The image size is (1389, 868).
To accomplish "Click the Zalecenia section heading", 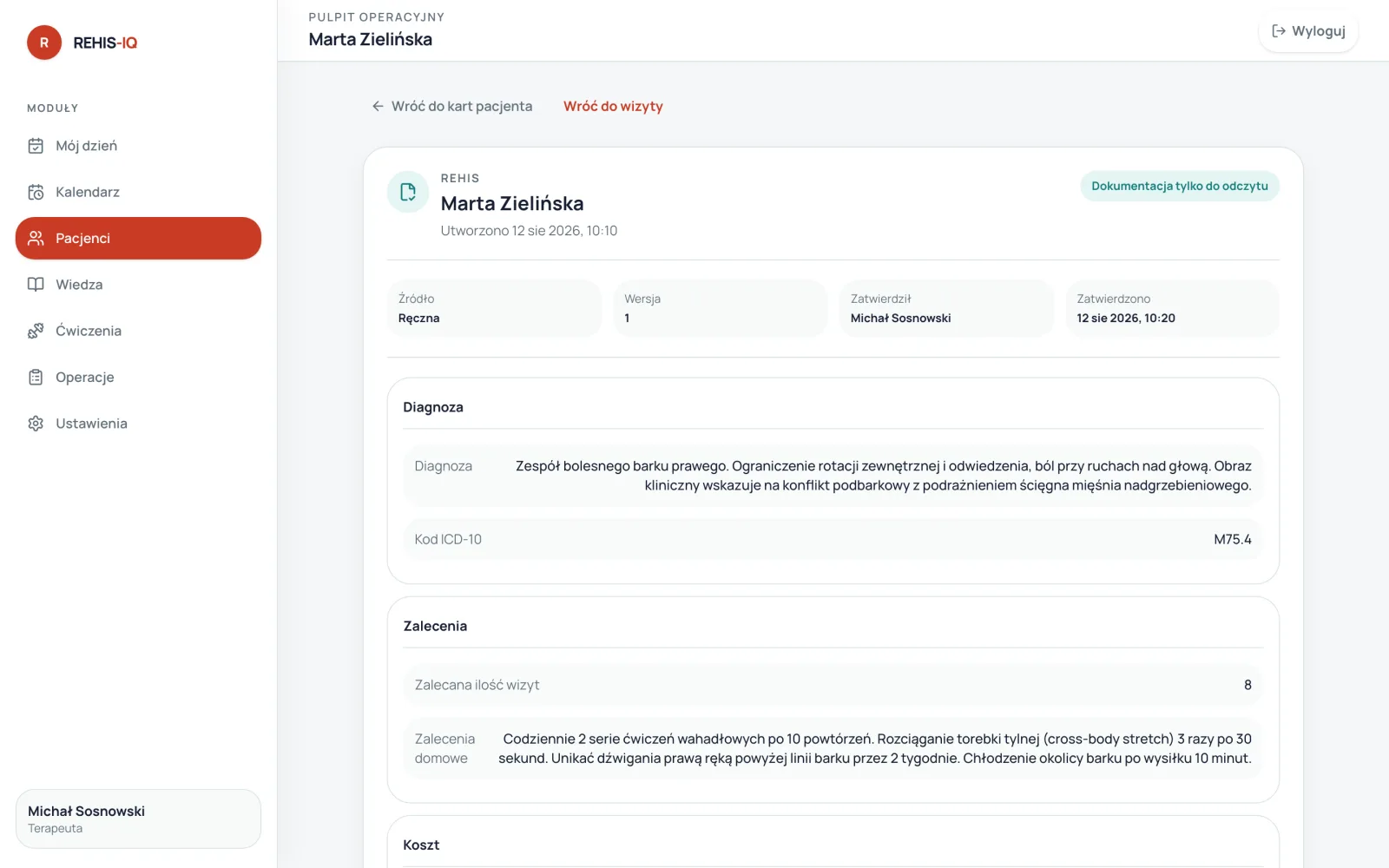I will coord(435,626).
